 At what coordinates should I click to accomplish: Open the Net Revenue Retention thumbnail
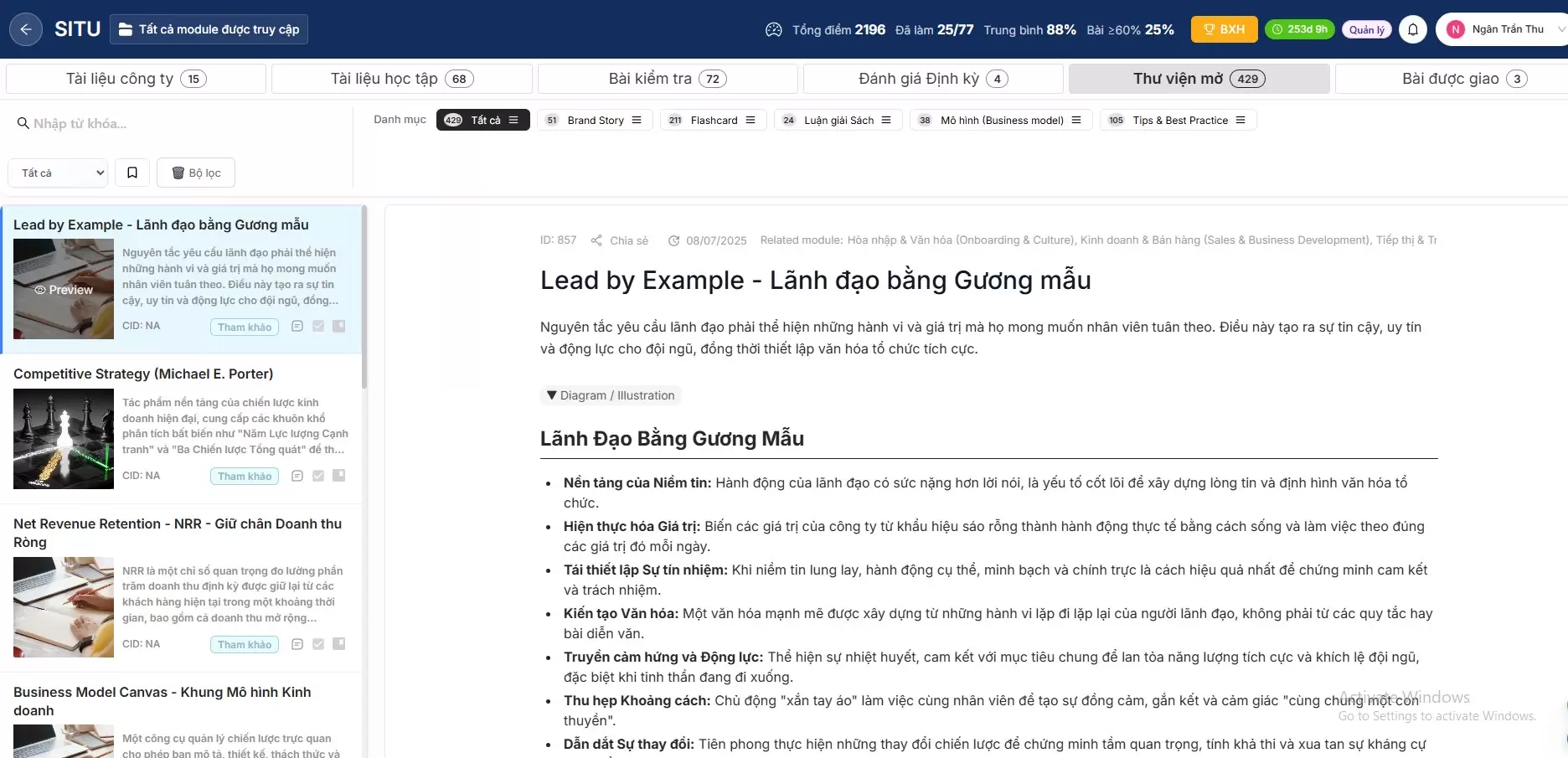[x=64, y=607]
